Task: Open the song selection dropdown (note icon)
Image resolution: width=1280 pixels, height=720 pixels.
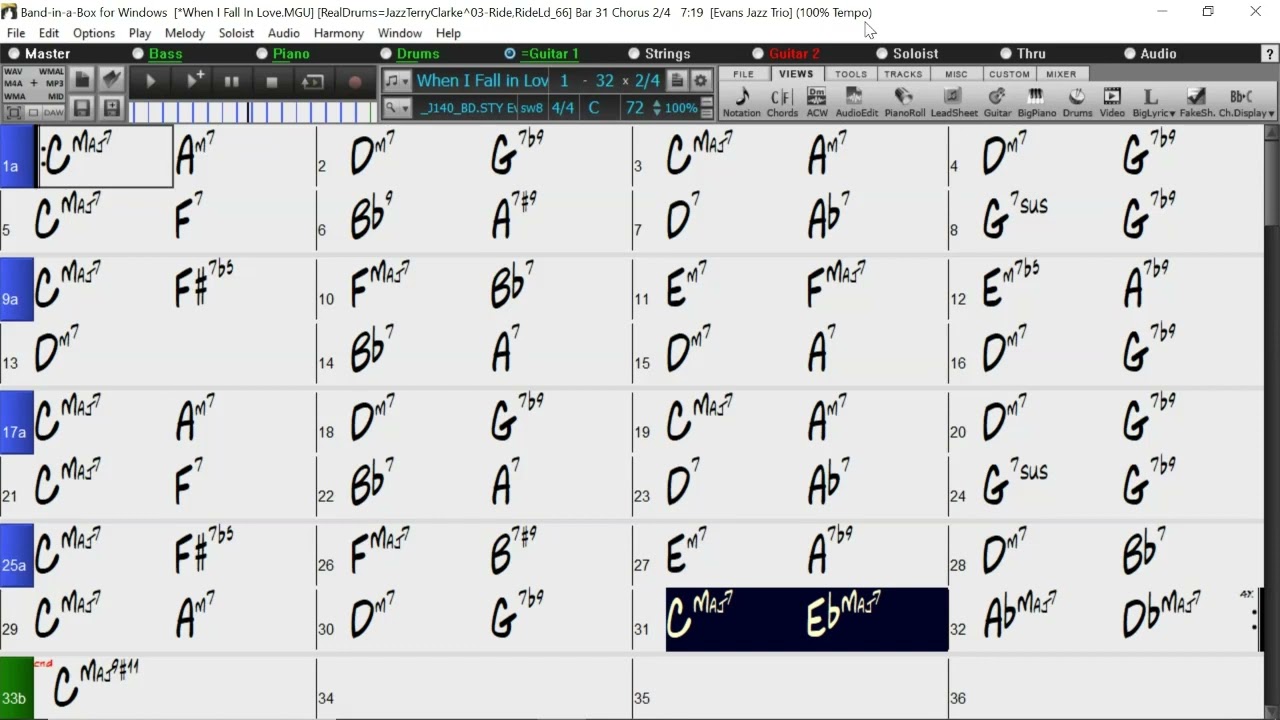Action: tap(397, 81)
